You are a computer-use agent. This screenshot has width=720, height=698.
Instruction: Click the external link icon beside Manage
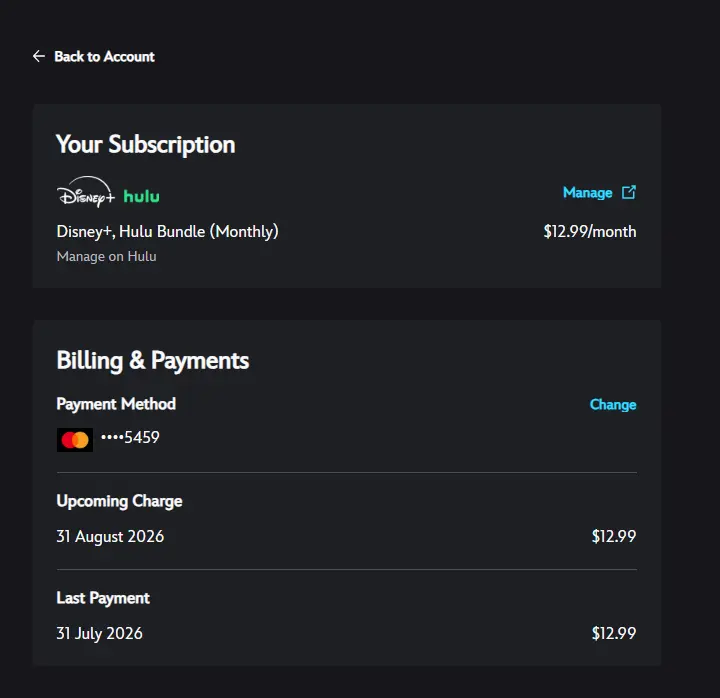click(629, 192)
